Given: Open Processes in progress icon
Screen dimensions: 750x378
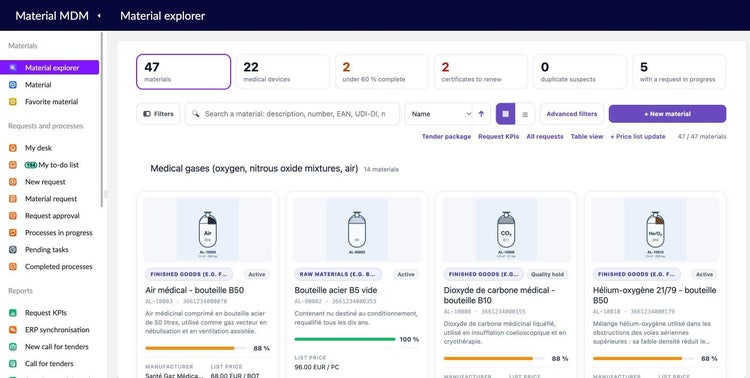Looking at the screenshot, I should (13, 233).
